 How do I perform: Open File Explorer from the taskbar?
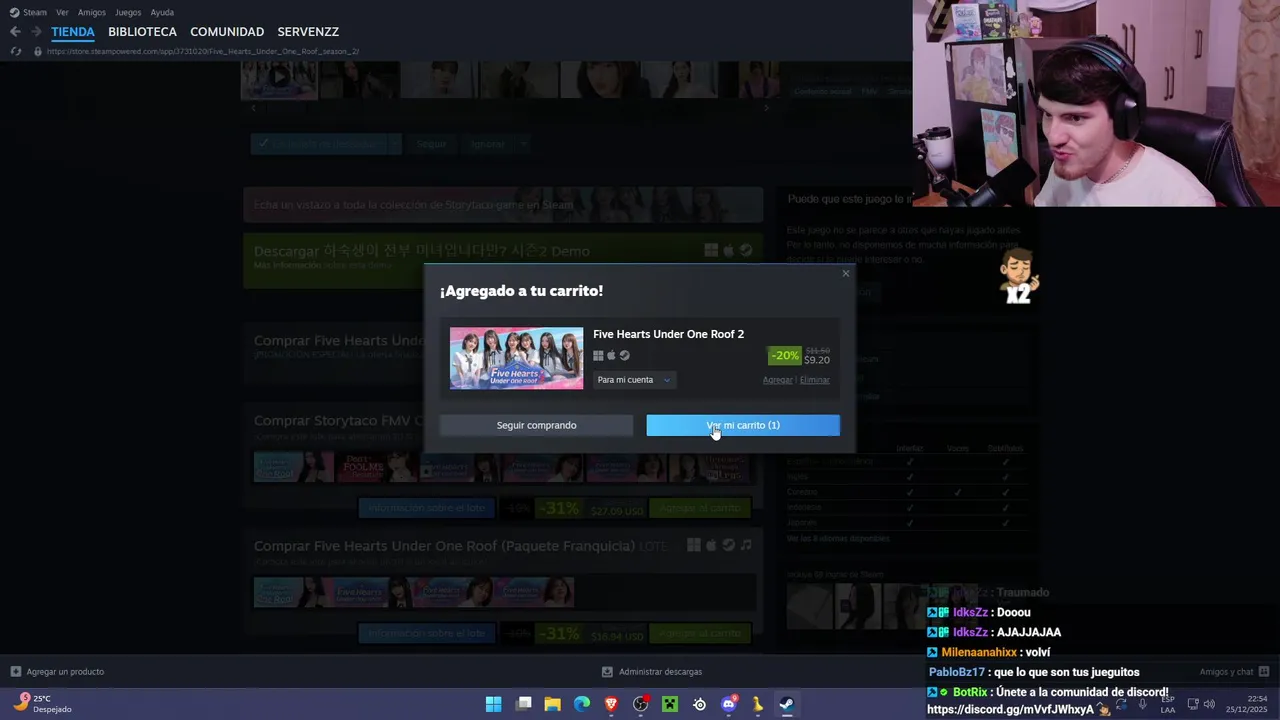552,704
